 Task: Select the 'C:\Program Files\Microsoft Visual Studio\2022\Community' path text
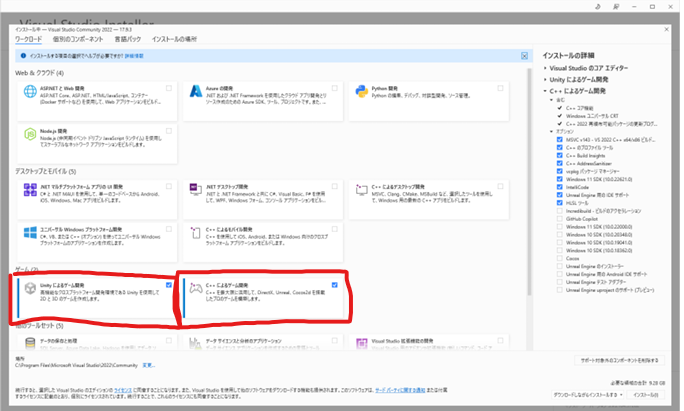click(76, 365)
